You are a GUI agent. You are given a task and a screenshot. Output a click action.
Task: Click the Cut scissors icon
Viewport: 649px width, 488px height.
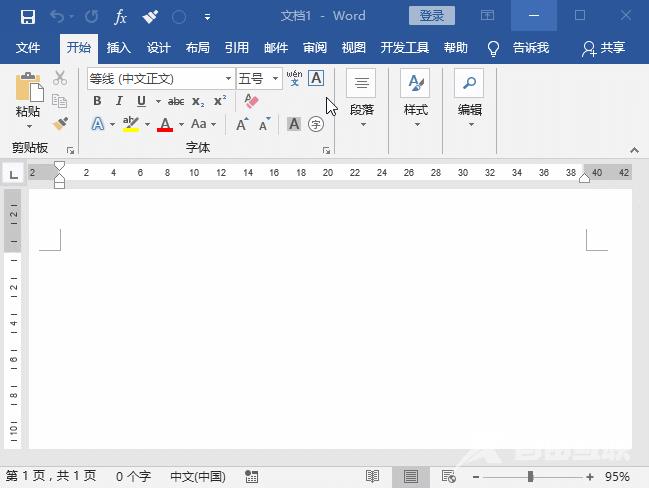[60, 78]
